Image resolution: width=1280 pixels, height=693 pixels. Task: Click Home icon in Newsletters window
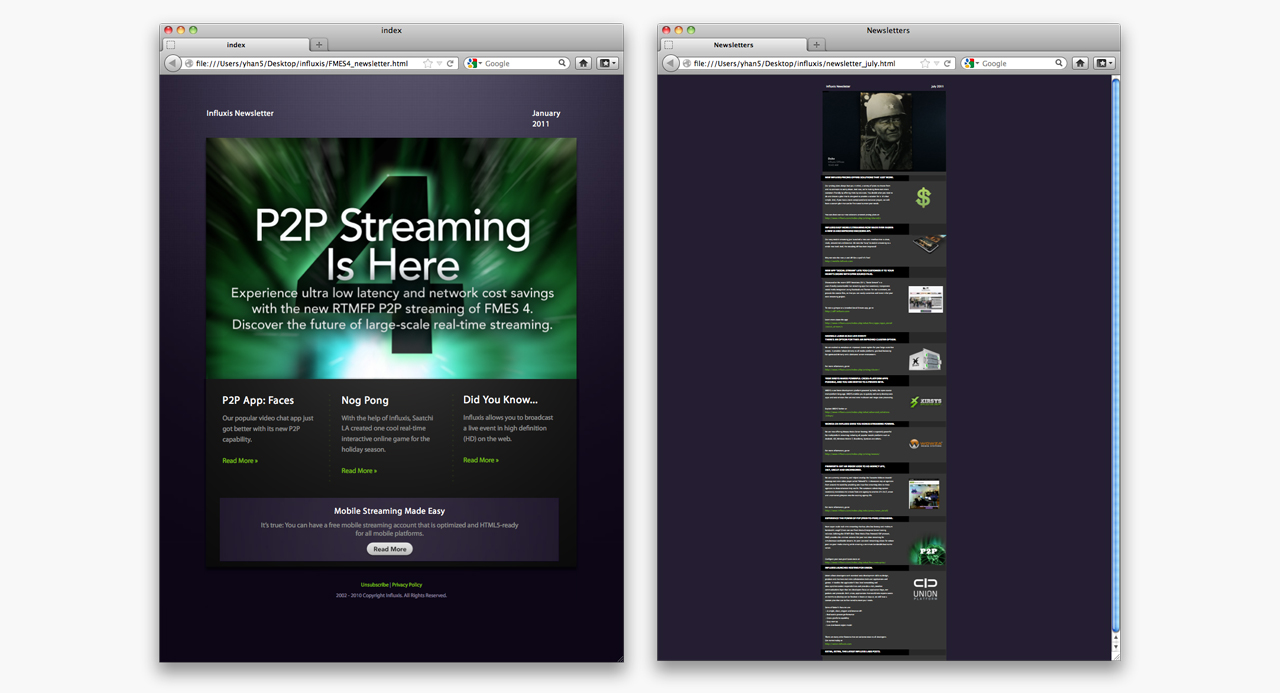coord(1080,63)
